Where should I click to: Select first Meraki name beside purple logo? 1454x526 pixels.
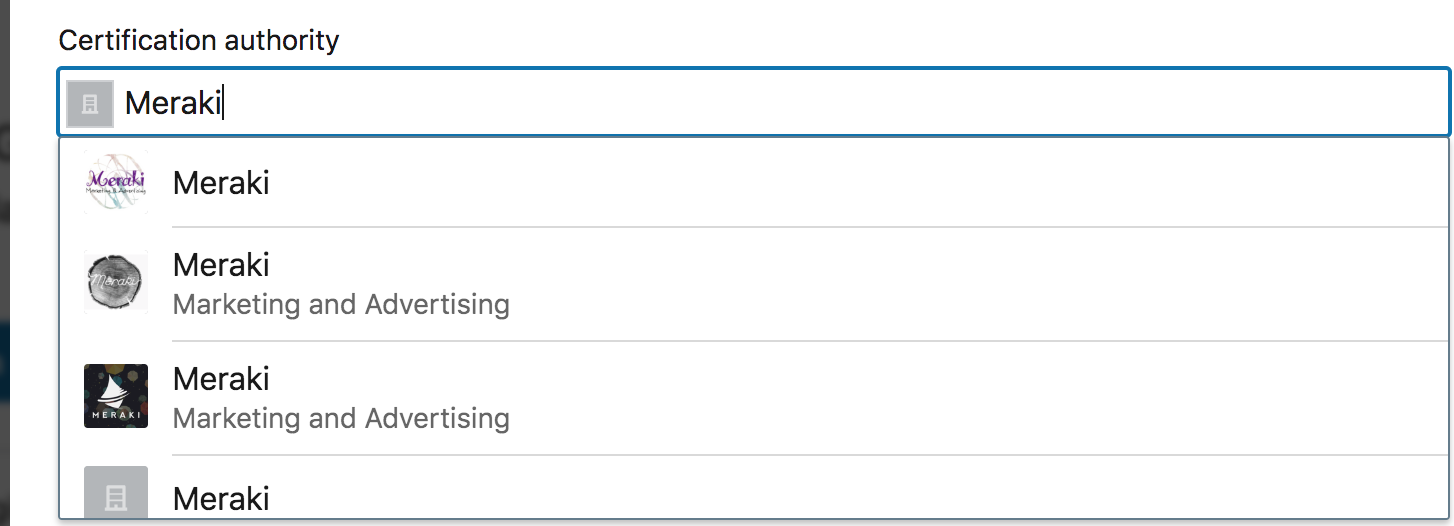click(221, 183)
